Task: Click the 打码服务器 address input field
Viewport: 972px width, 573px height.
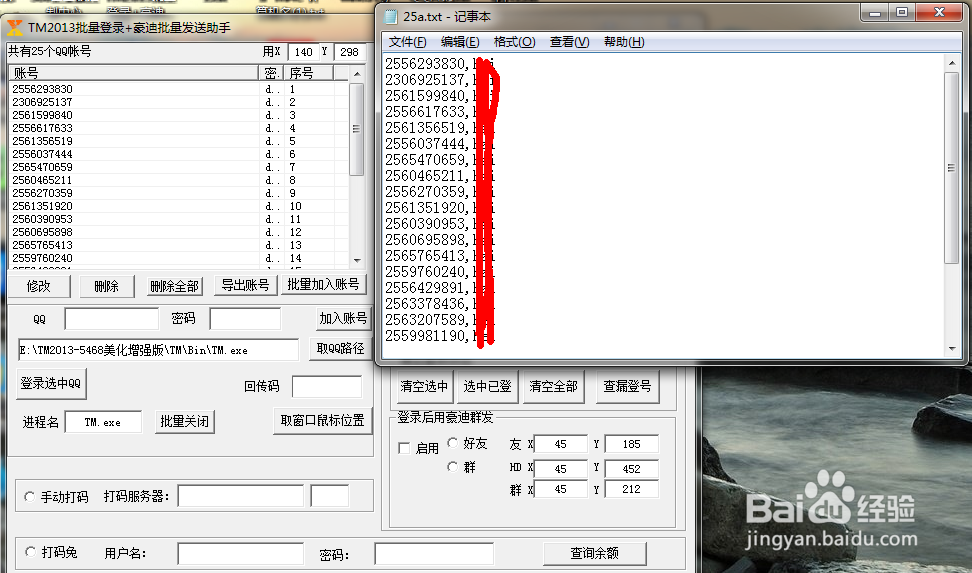Action: click(x=241, y=496)
